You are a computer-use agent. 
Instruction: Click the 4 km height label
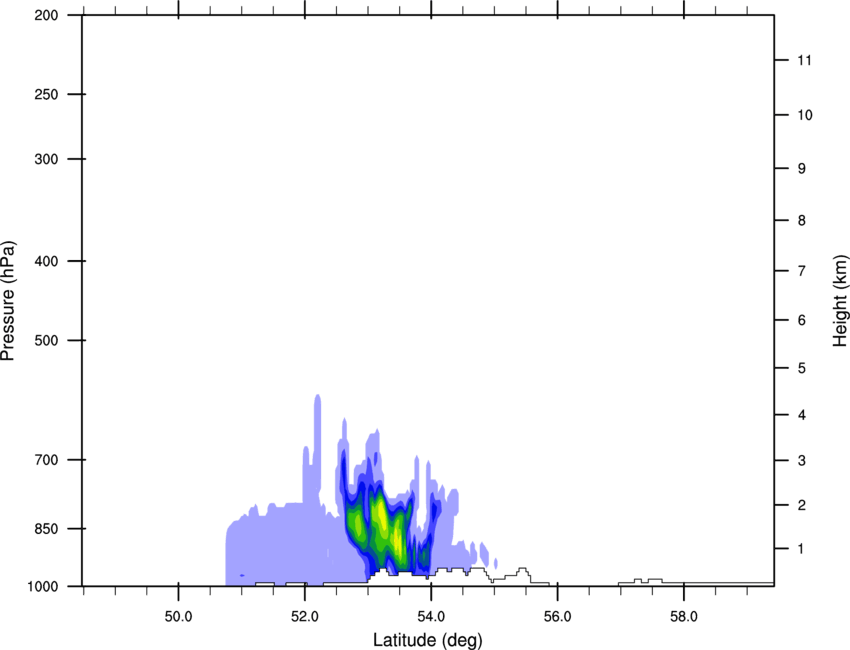(x=802, y=415)
